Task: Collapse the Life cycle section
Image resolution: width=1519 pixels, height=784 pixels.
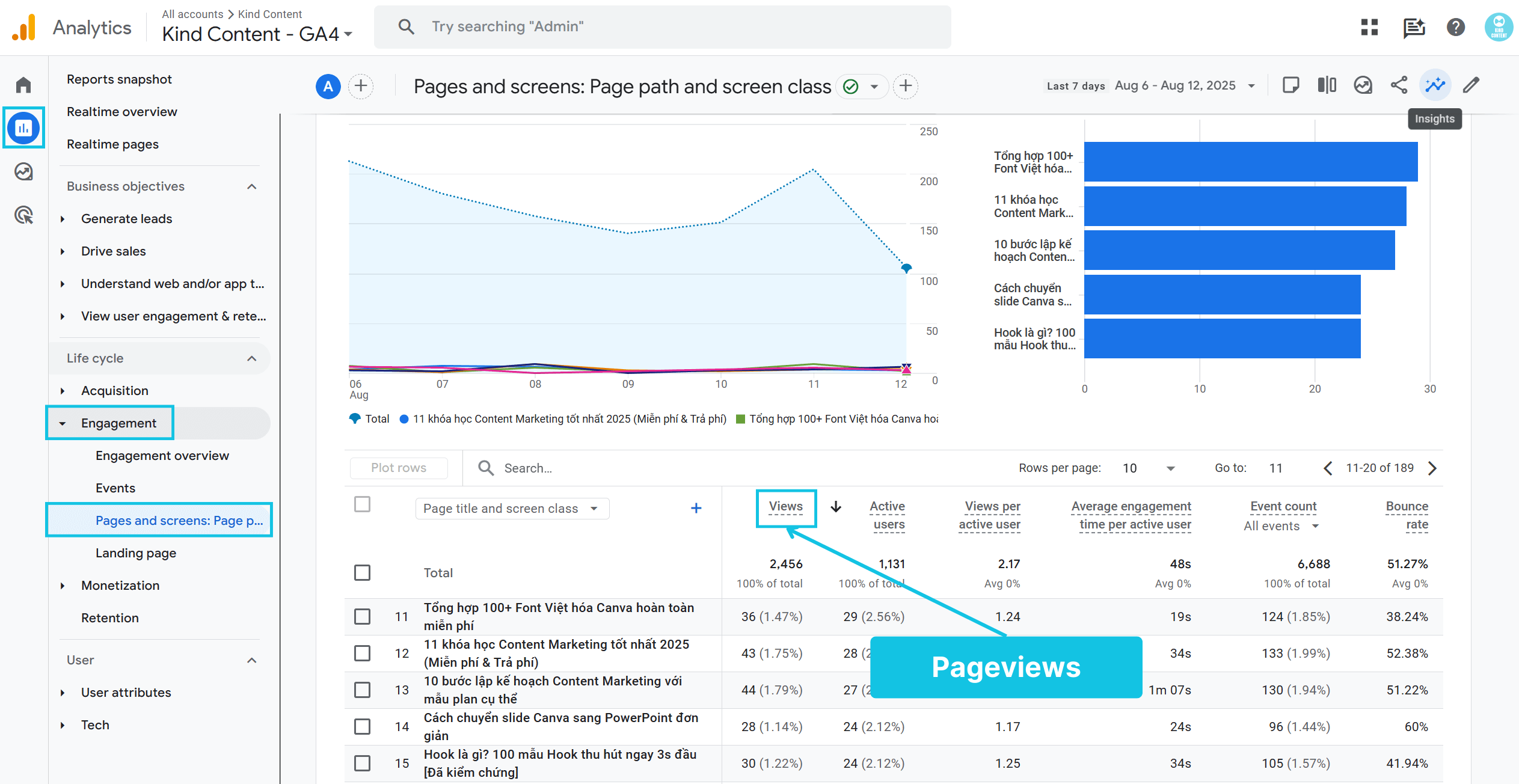Action: click(x=252, y=358)
